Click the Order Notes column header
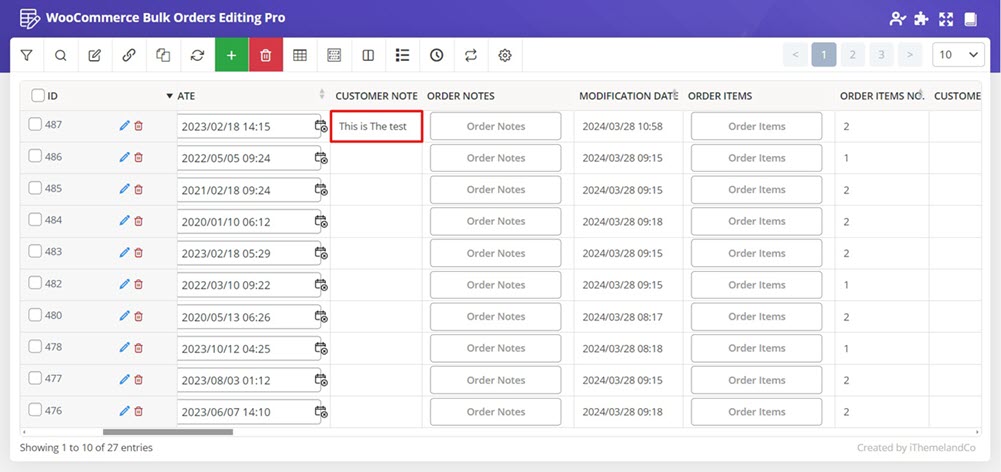Screen dimensions: 1001x472 coord(460,96)
